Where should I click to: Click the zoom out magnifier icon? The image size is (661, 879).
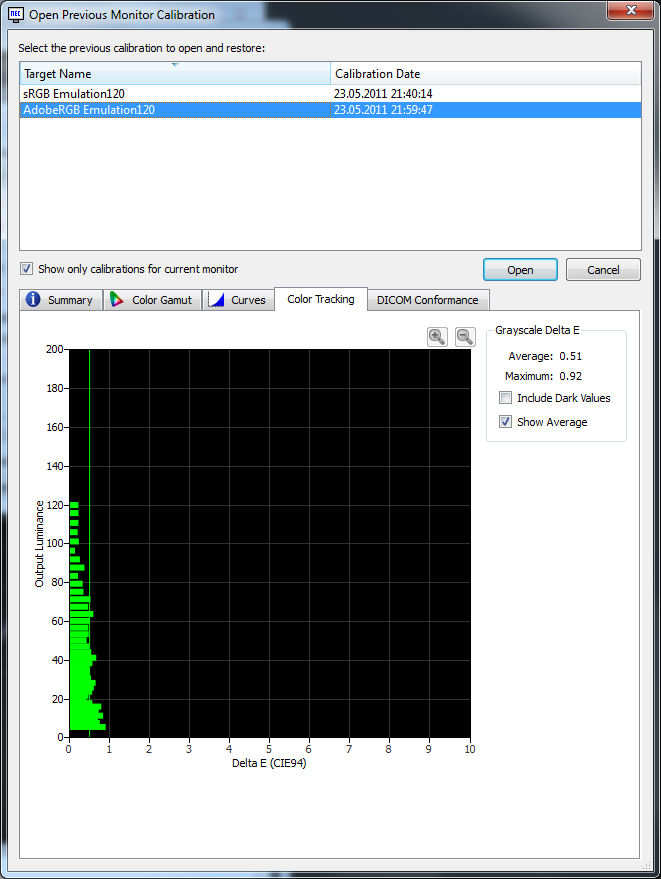point(465,337)
